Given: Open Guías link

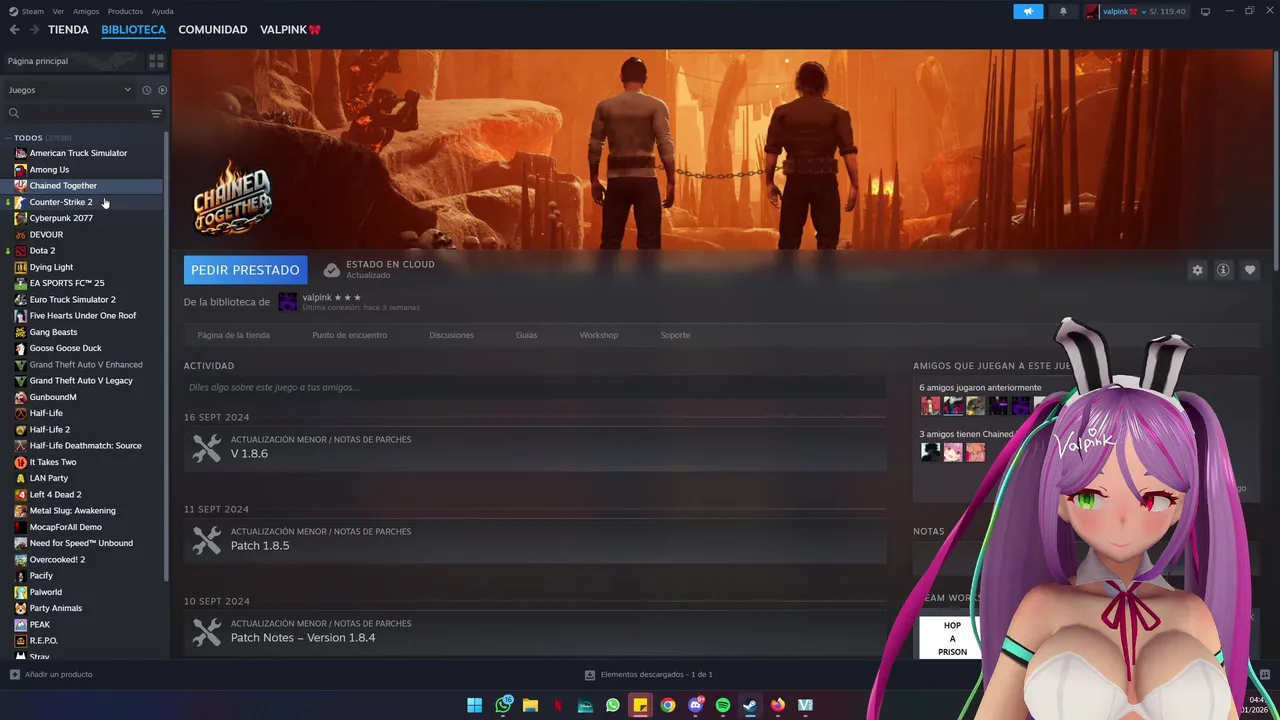Looking at the screenshot, I should (x=526, y=335).
